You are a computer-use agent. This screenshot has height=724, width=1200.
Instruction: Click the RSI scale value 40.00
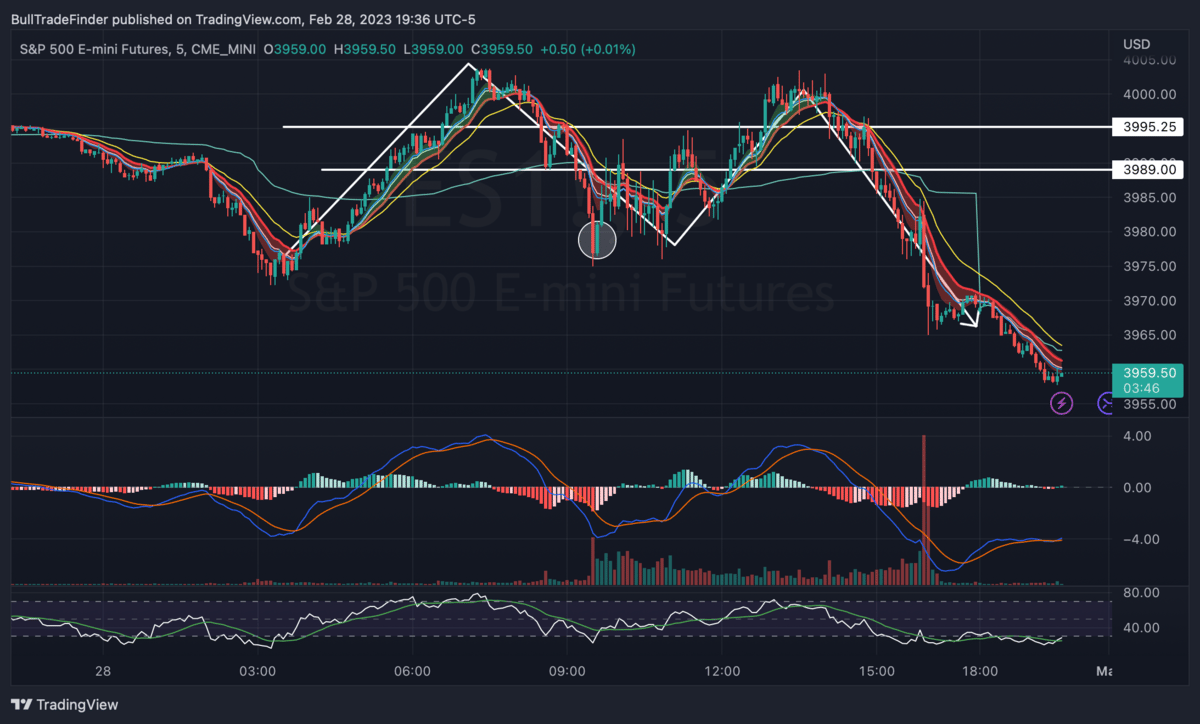[1142, 628]
